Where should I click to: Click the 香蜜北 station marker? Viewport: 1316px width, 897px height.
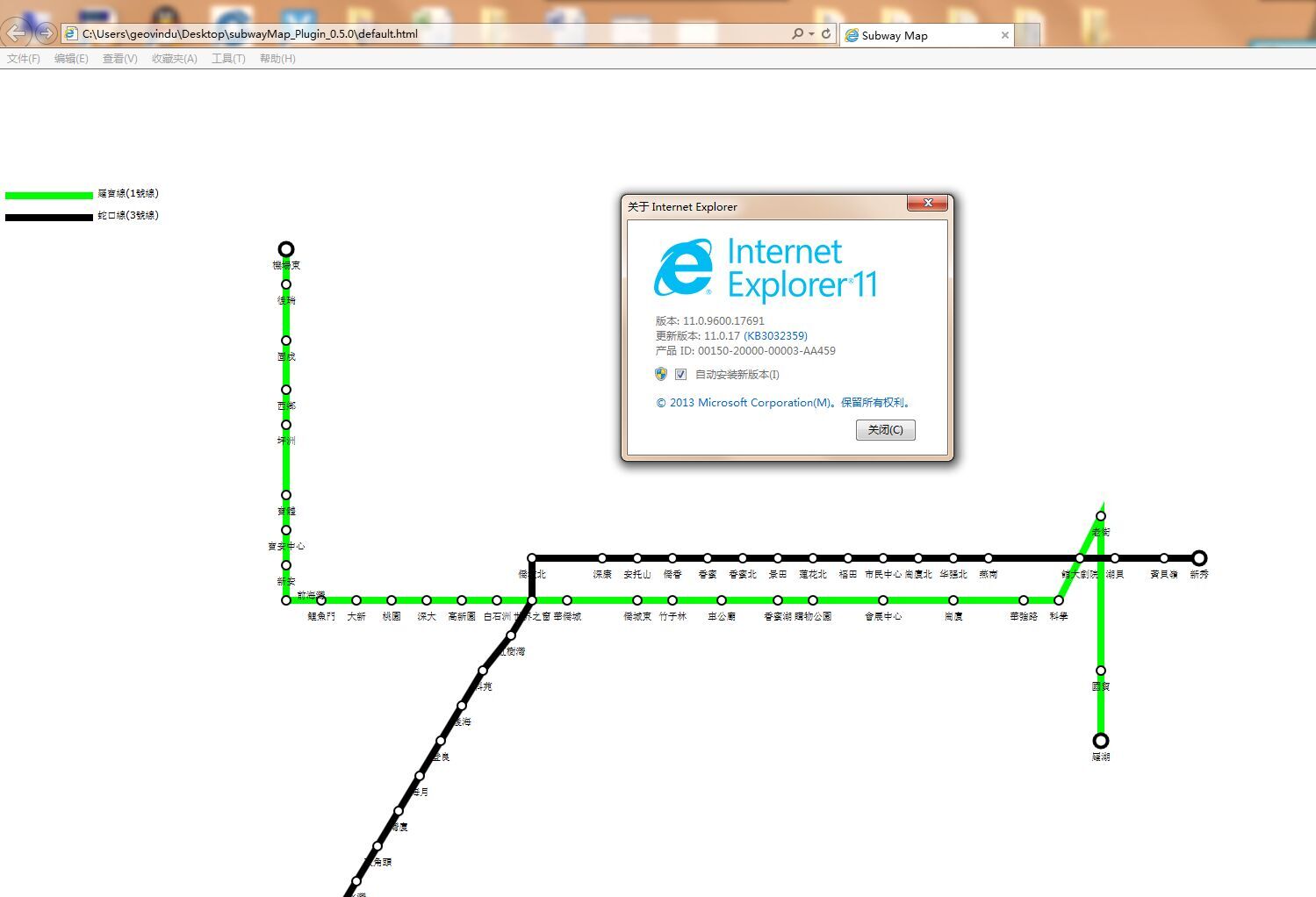[x=743, y=558]
